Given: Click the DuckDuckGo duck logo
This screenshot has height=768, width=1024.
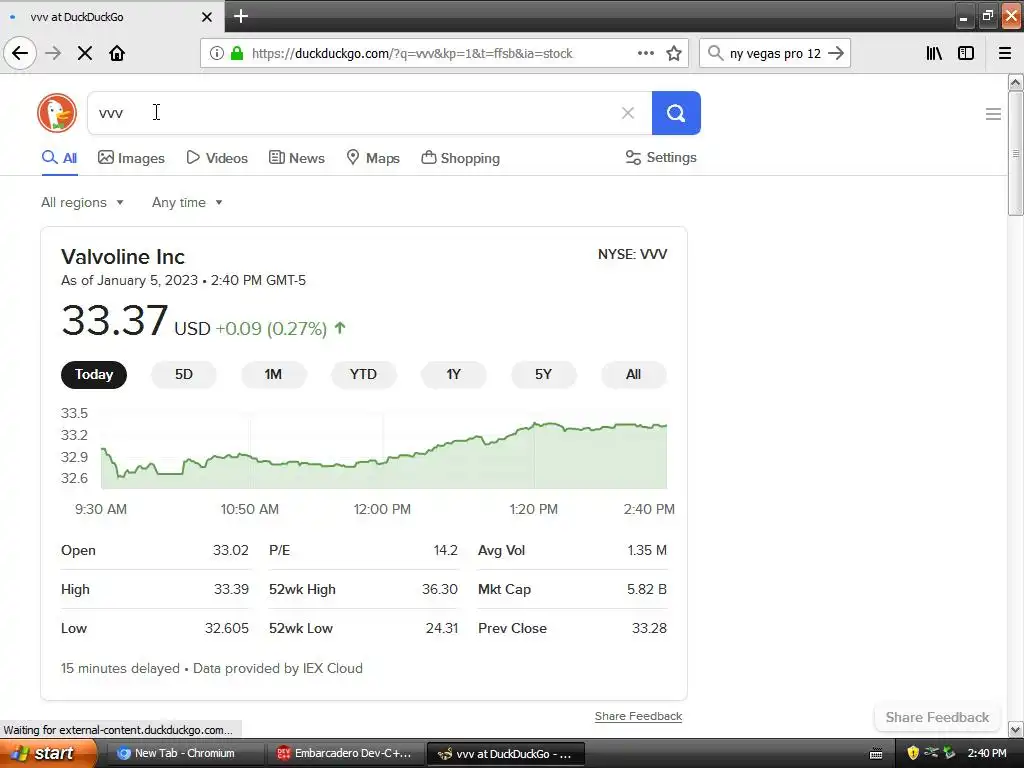Looking at the screenshot, I should pos(57,113).
